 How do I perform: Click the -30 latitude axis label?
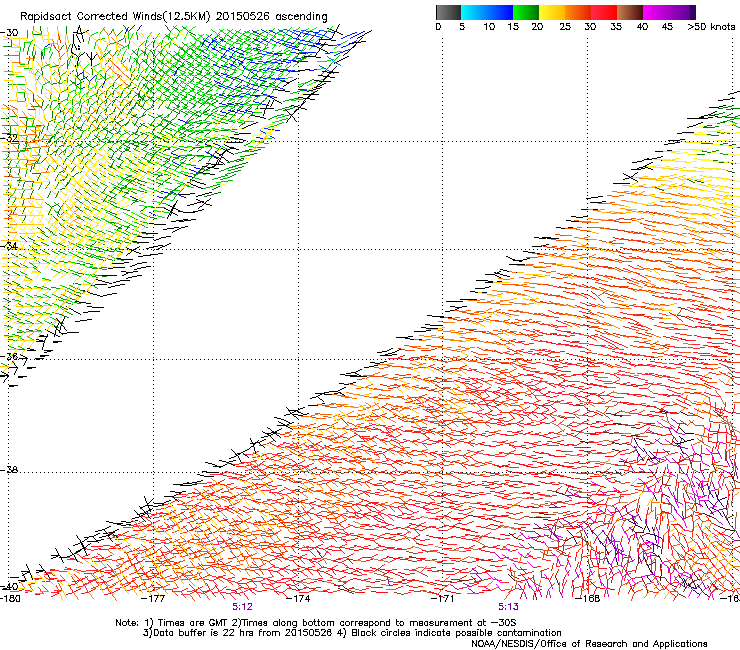[10, 33]
